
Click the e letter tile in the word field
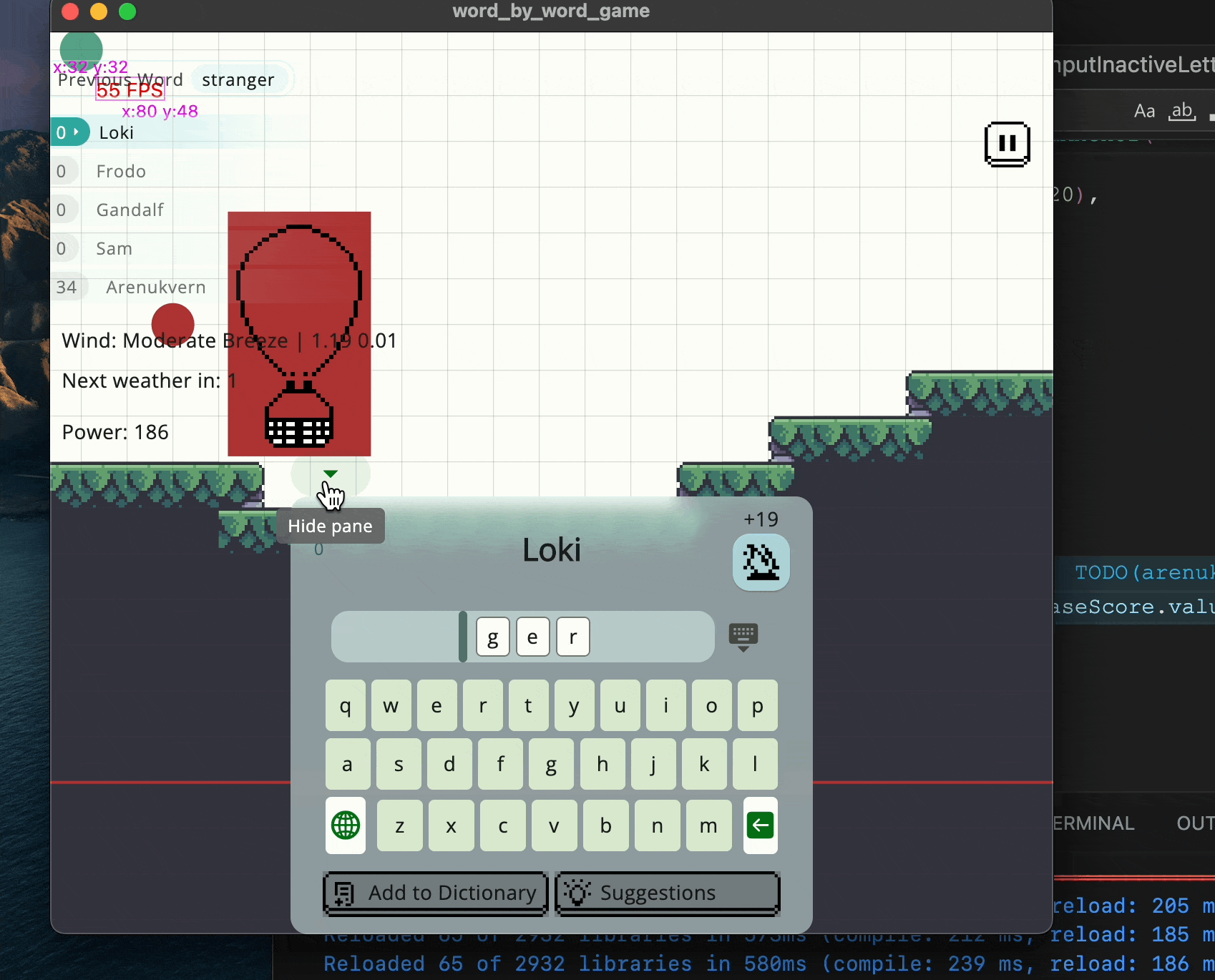[x=533, y=637]
